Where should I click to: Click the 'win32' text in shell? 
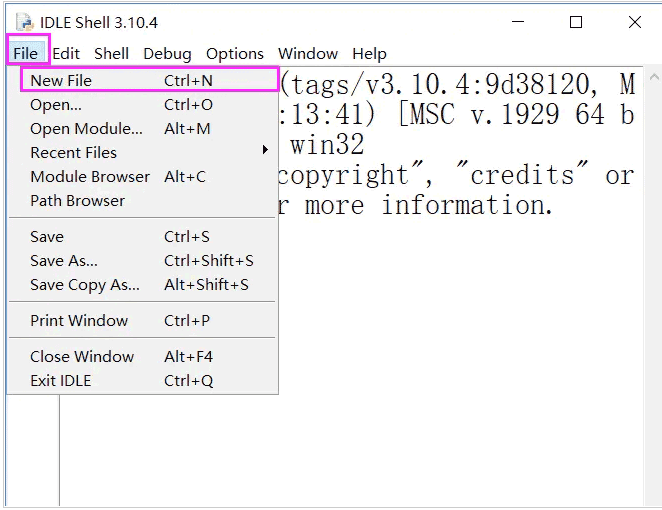tap(327, 144)
